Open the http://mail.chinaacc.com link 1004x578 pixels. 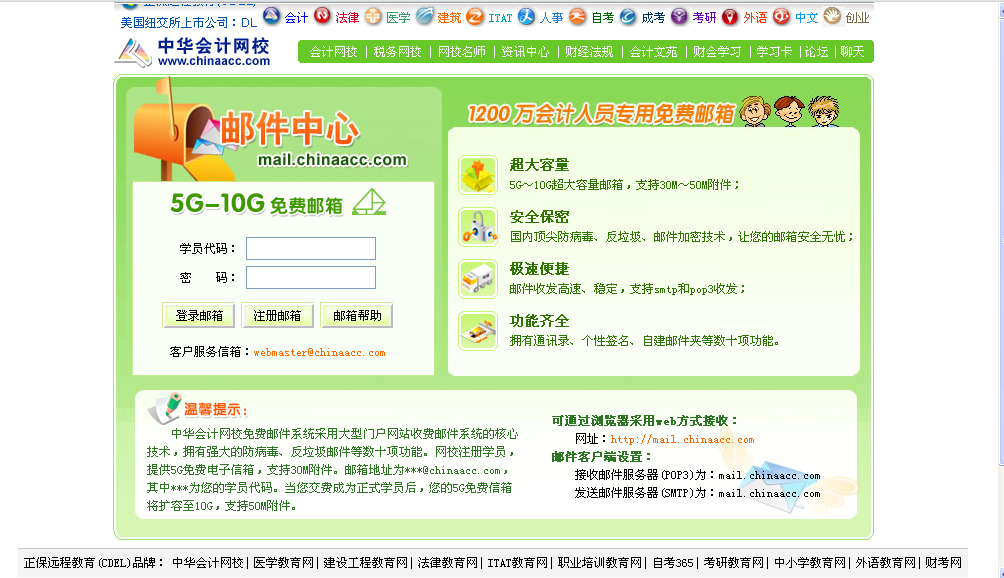point(683,440)
